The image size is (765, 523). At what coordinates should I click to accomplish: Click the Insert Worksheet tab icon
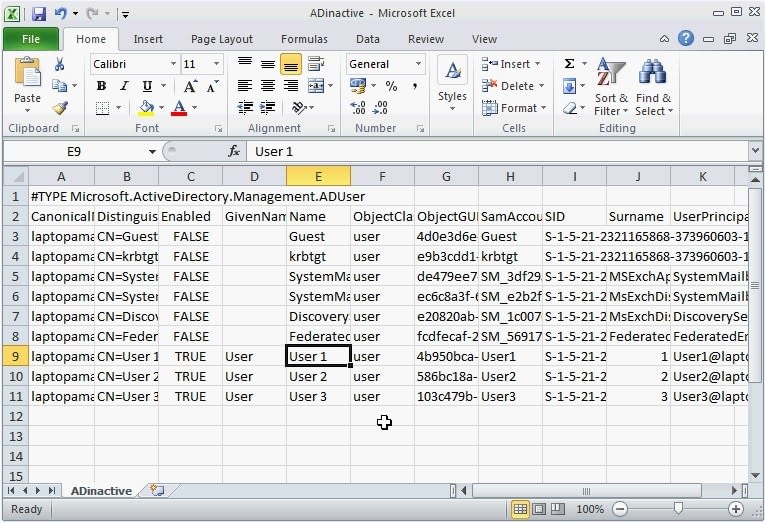tap(157, 490)
